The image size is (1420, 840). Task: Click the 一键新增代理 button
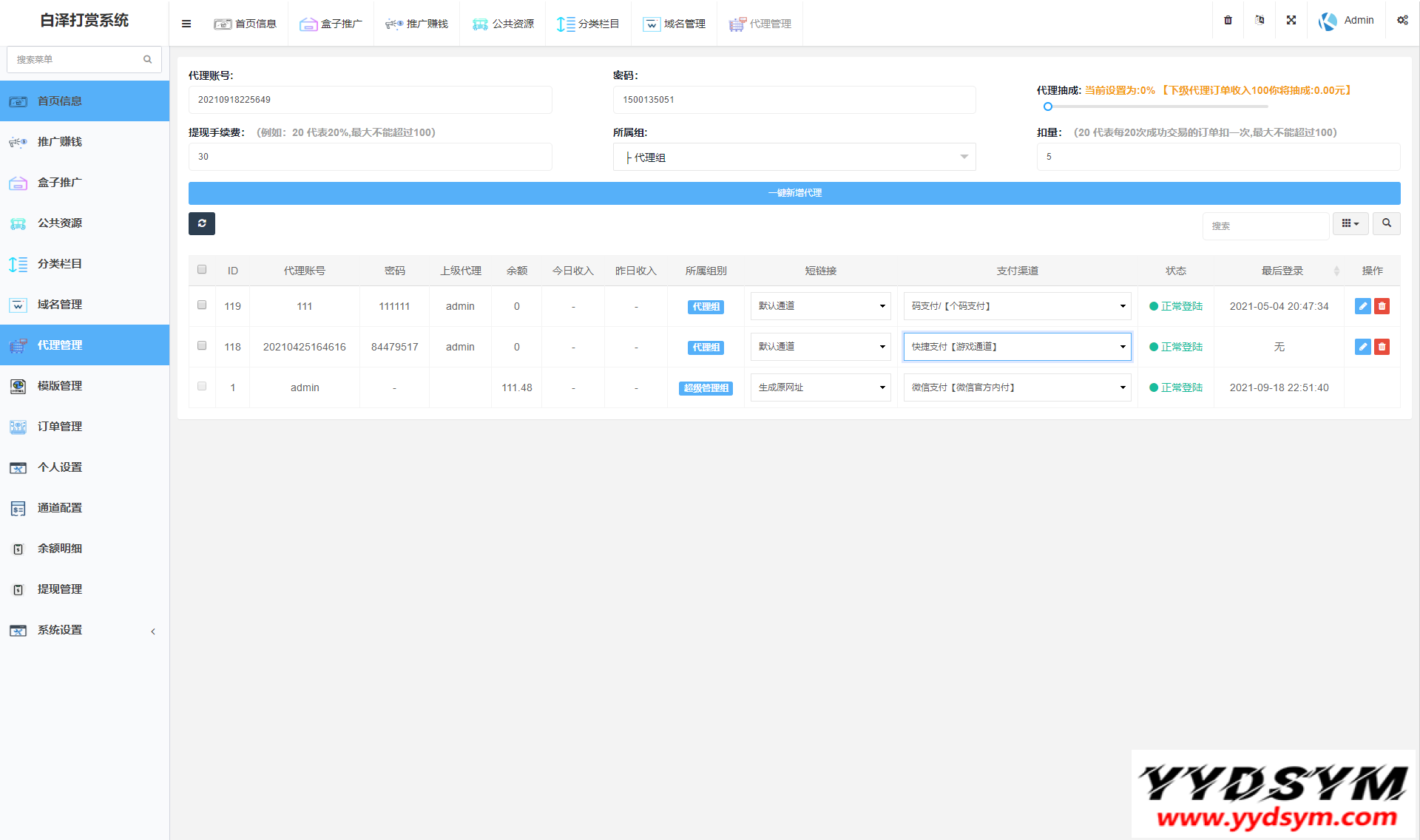(794, 193)
